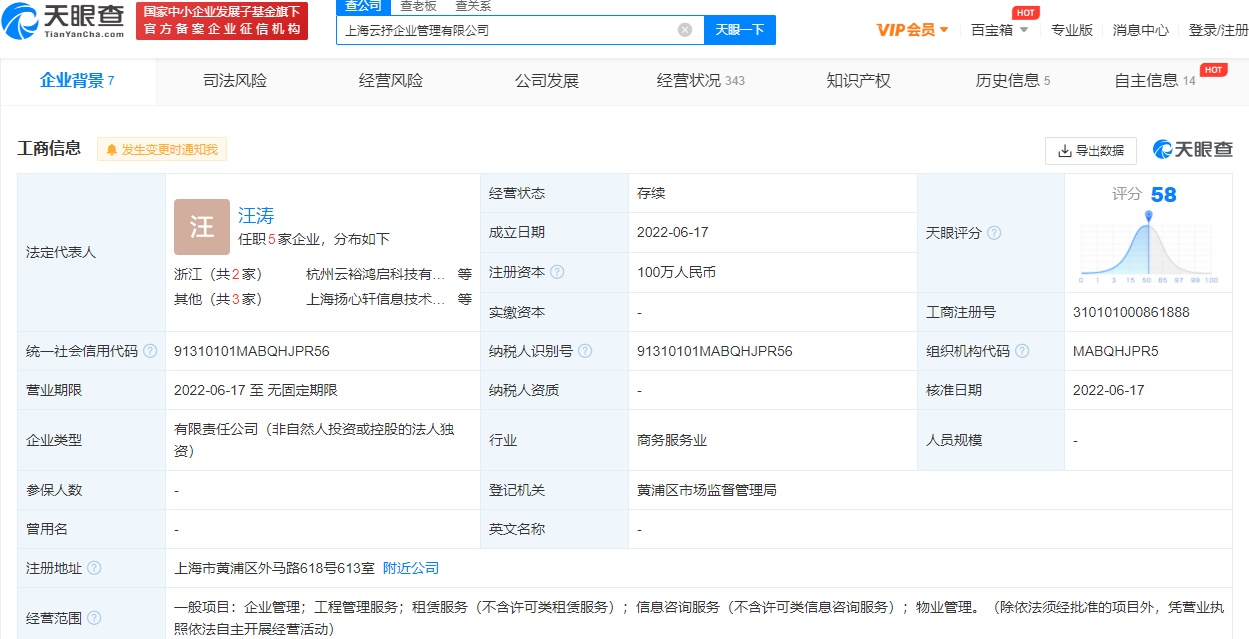The height and width of the screenshot is (639, 1249).
Task: Switch to the 经营风险 tab
Action: 391,81
